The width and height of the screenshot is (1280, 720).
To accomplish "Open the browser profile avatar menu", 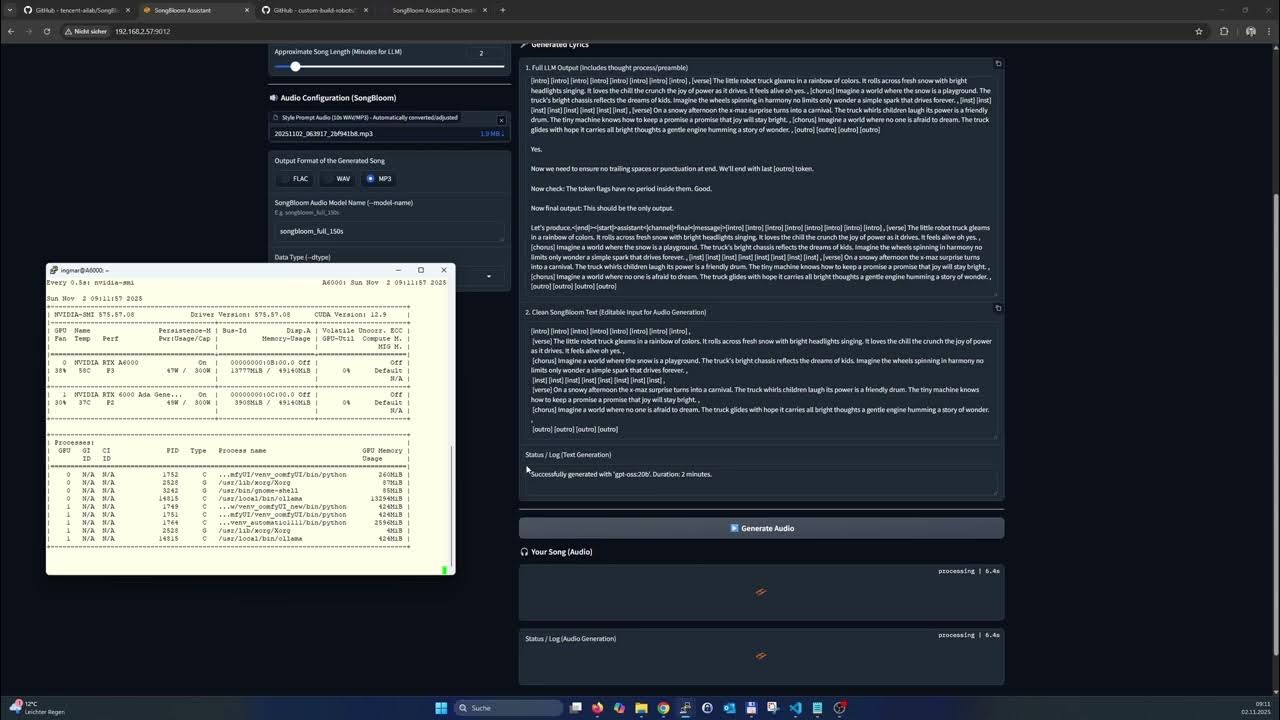I will point(1250,31).
